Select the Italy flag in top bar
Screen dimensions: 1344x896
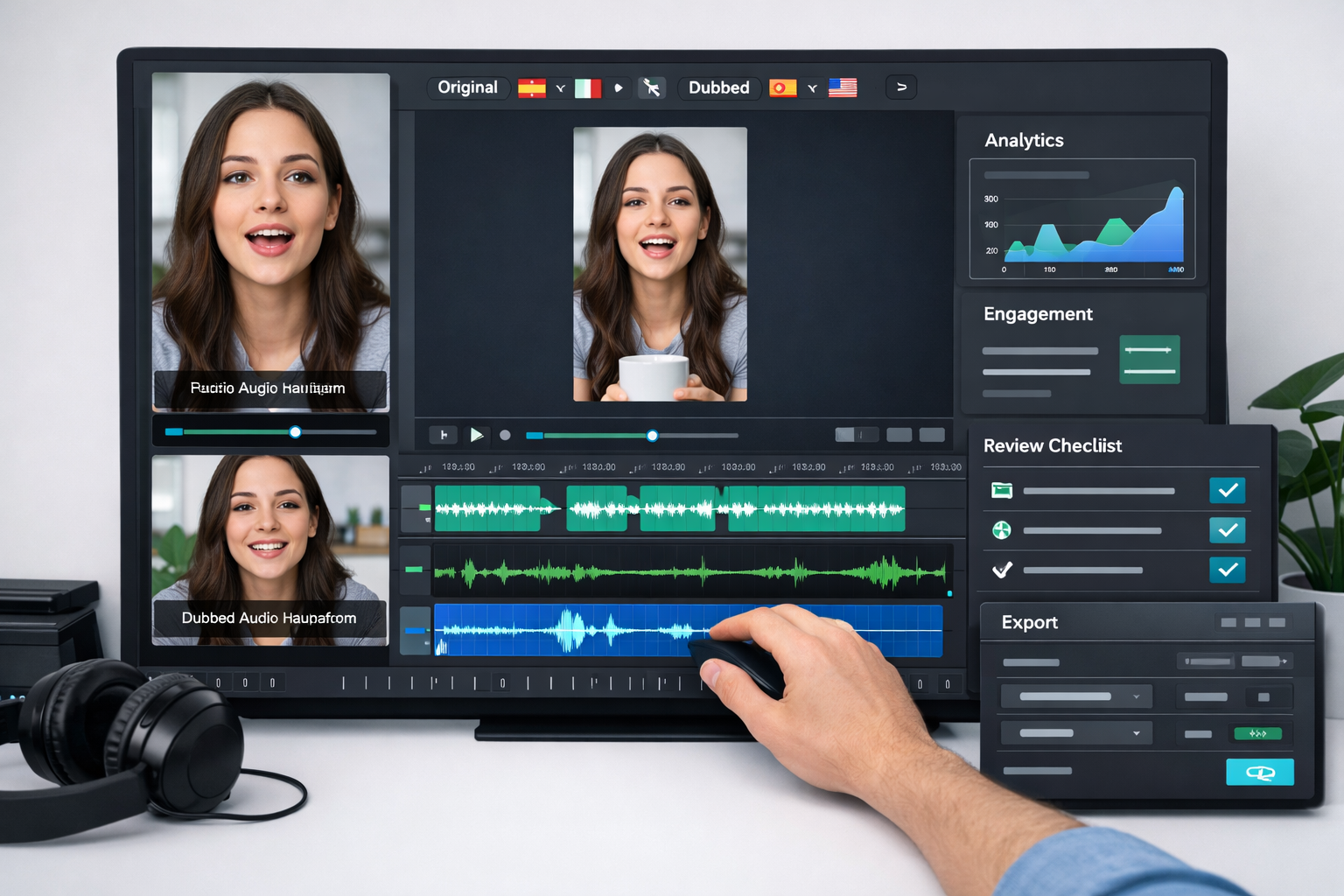coord(588,87)
